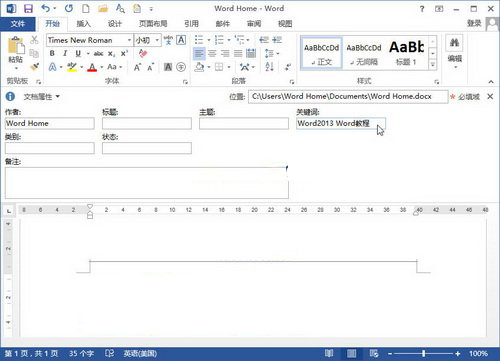500x361 pixels.
Task: Click the Format Painter brush icon
Action: pos(34,67)
